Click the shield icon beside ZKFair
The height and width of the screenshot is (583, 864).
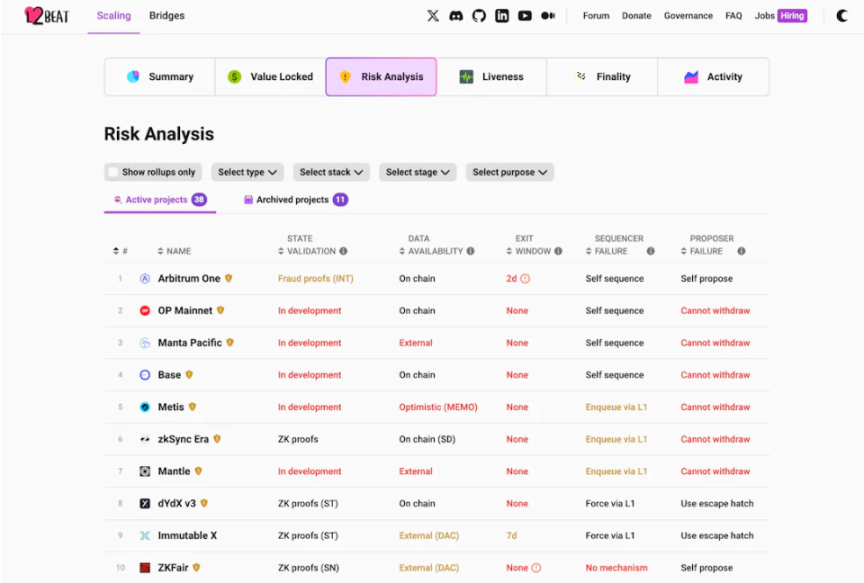click(x=196, y=567)
